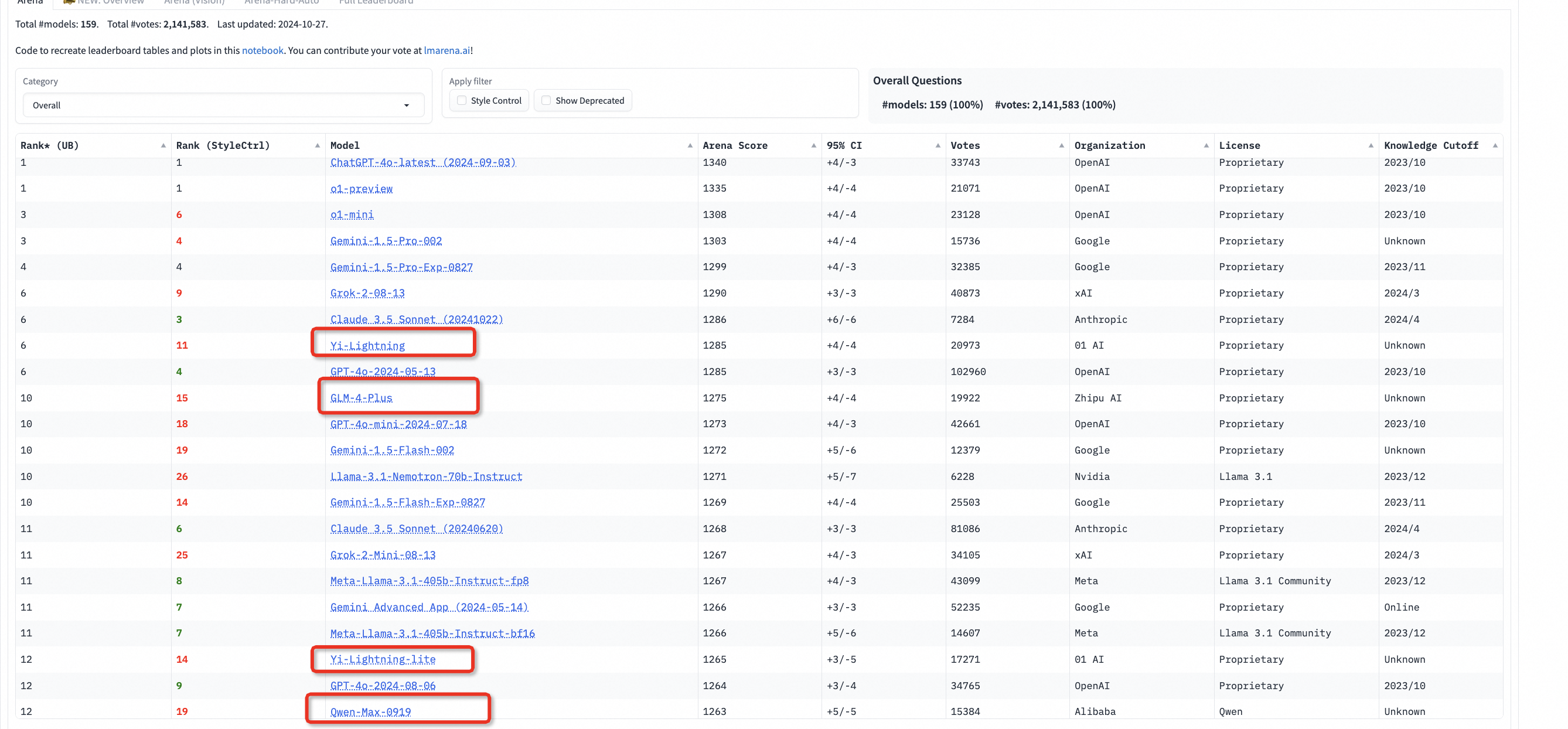The height and width of the screenshot is (729, 1568).
Task: Enable the Show Deprecated checkbox
Action: [546, 100]
